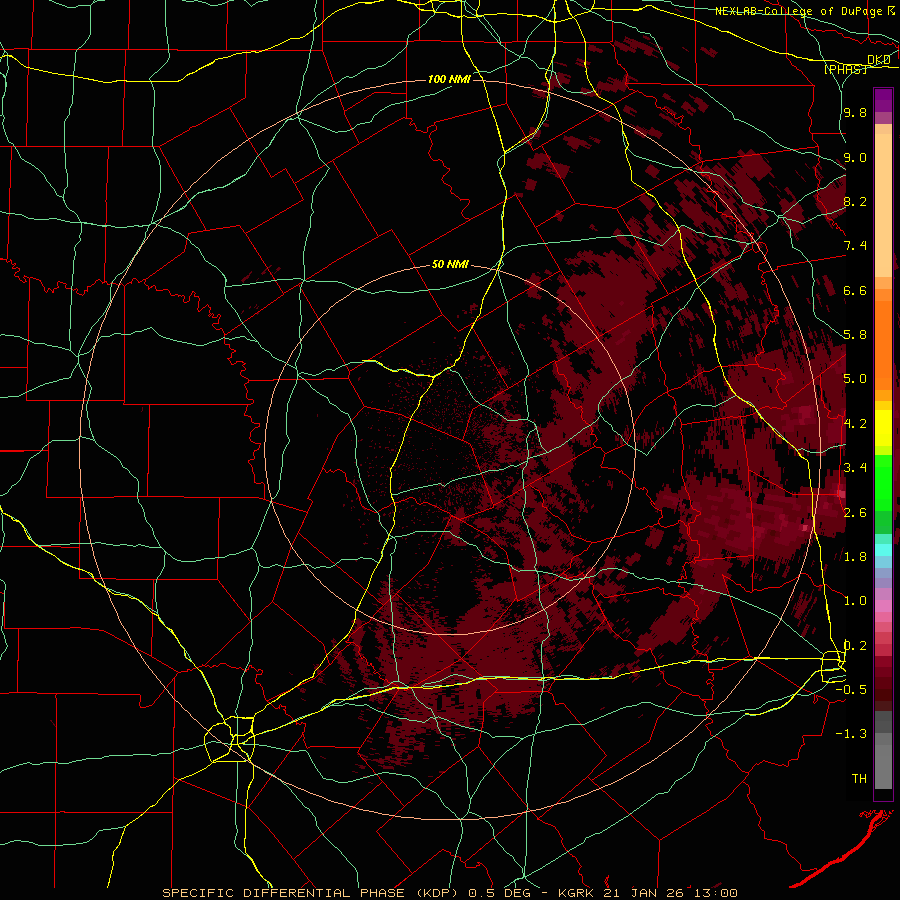Click the -1.3 color scale value

tap(853, 734)
